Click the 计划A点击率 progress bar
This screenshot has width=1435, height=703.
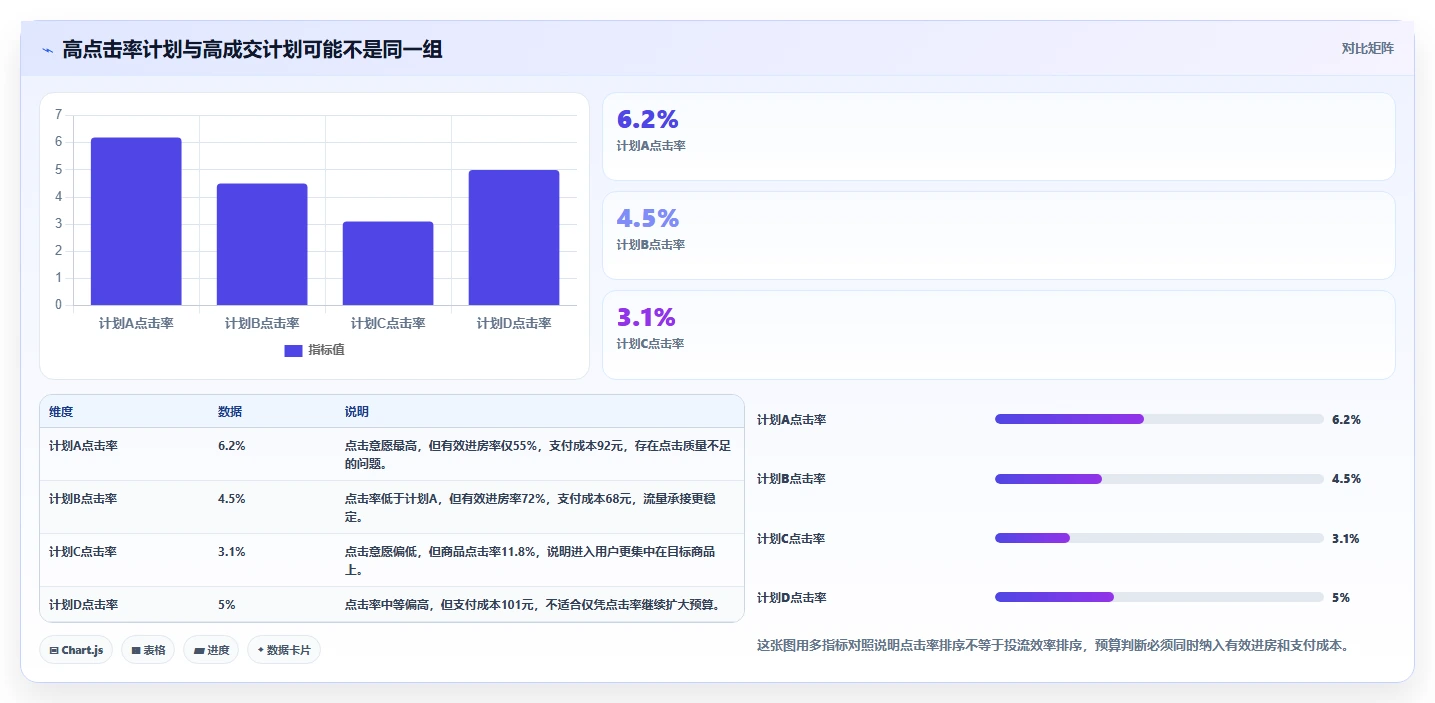pyautogui.click(x=1159, y=419)
